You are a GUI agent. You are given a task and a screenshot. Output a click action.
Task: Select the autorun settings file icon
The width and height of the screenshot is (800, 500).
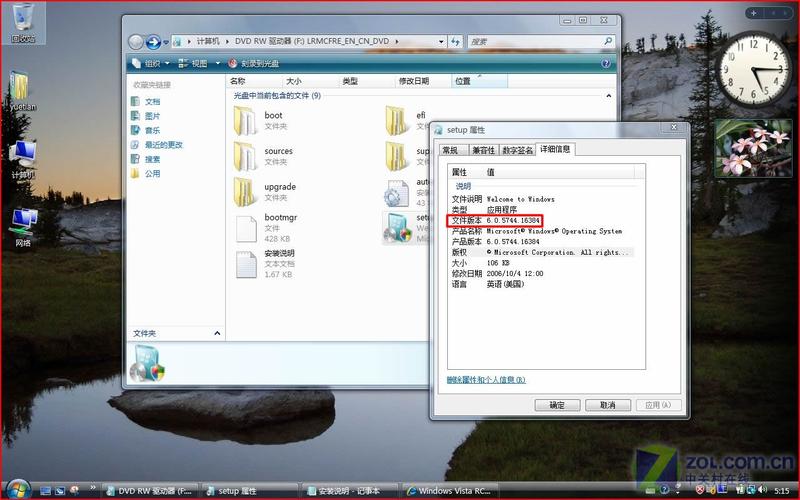(x=396, y=193)
